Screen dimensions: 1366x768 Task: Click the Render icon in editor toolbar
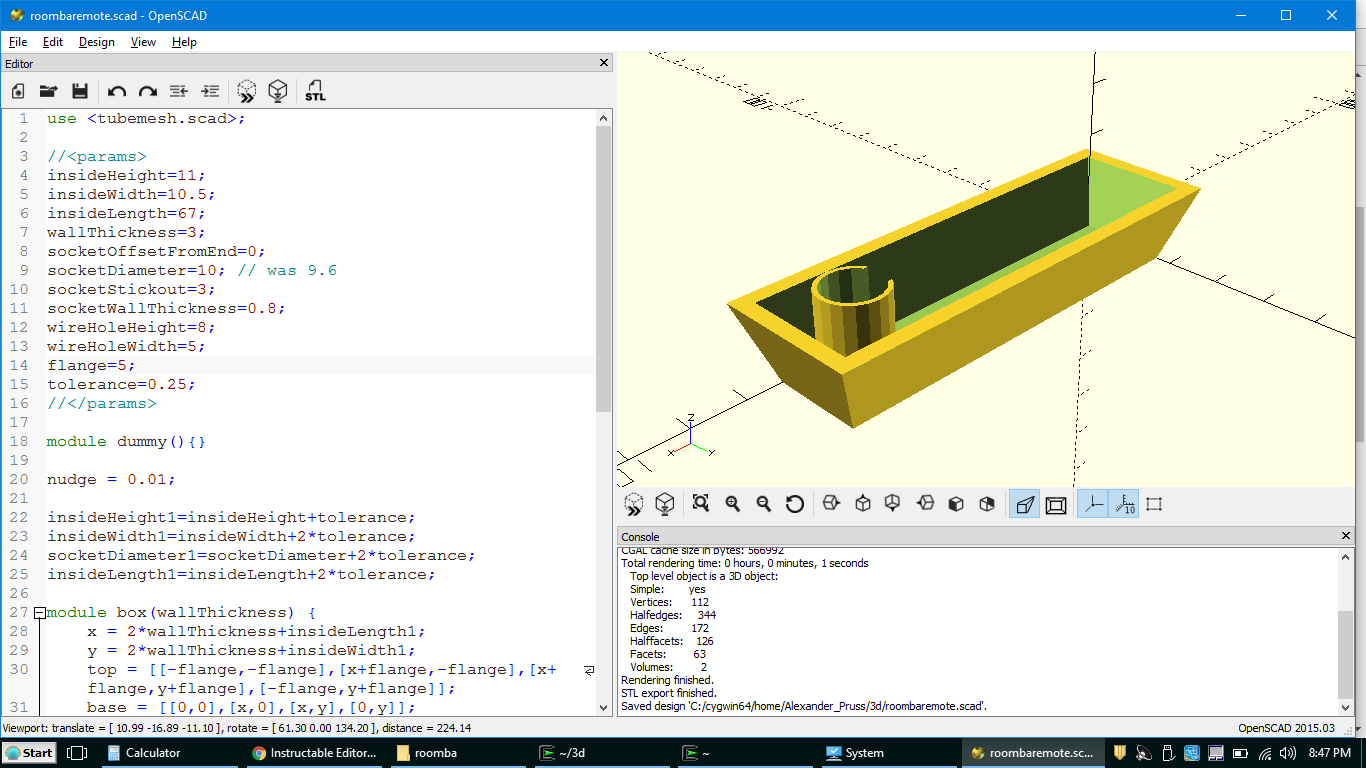point(278,91)
